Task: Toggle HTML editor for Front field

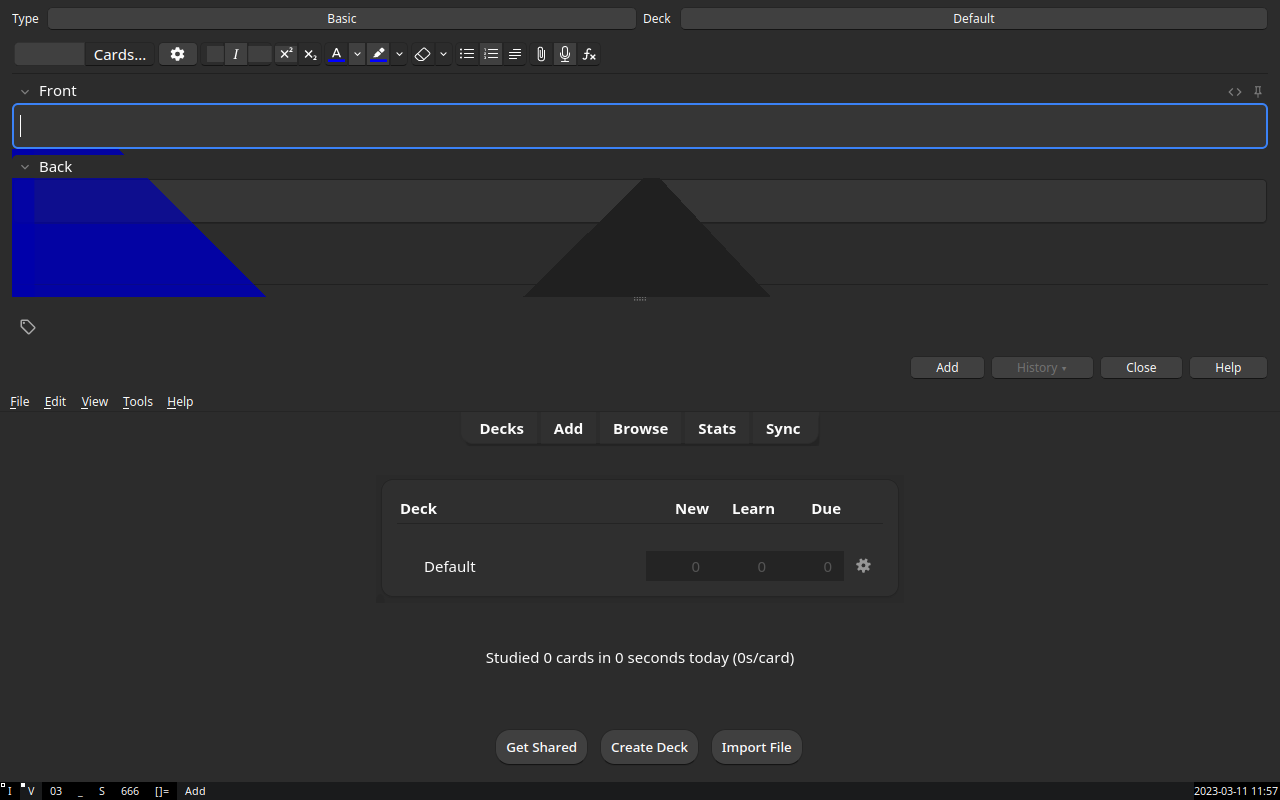Action: (1235, 91)
